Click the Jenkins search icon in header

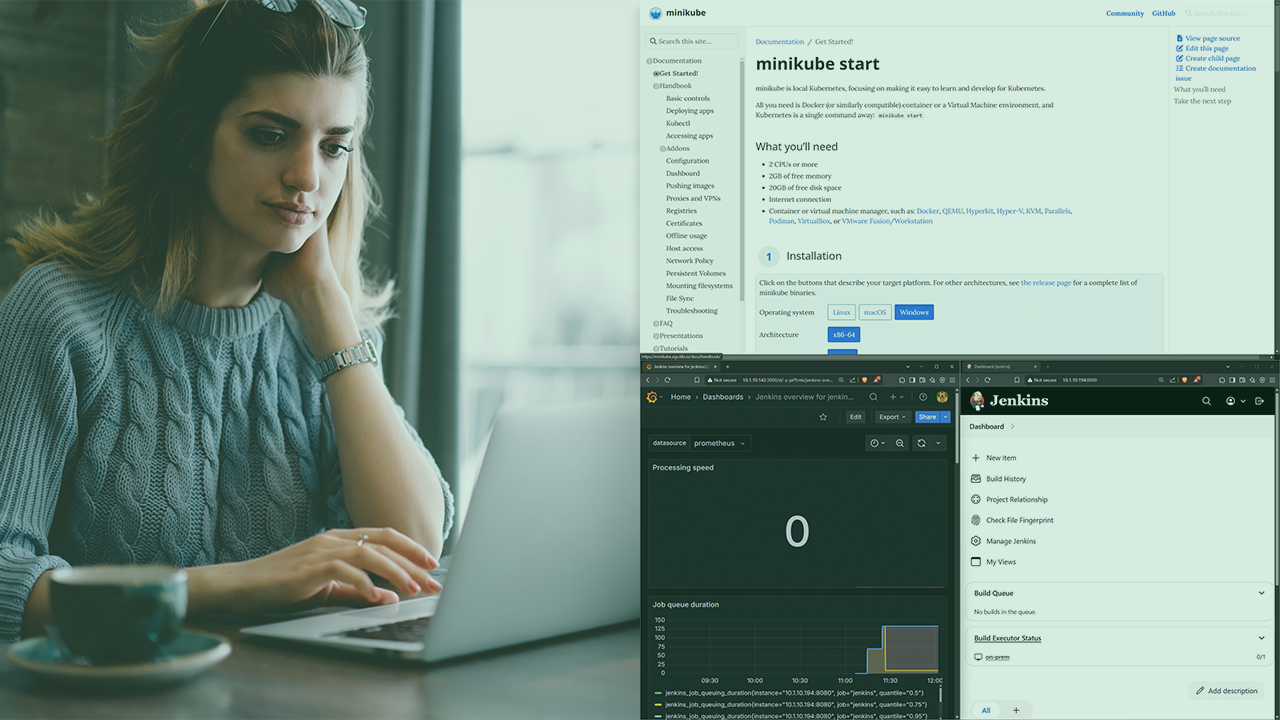point(1206,401)
